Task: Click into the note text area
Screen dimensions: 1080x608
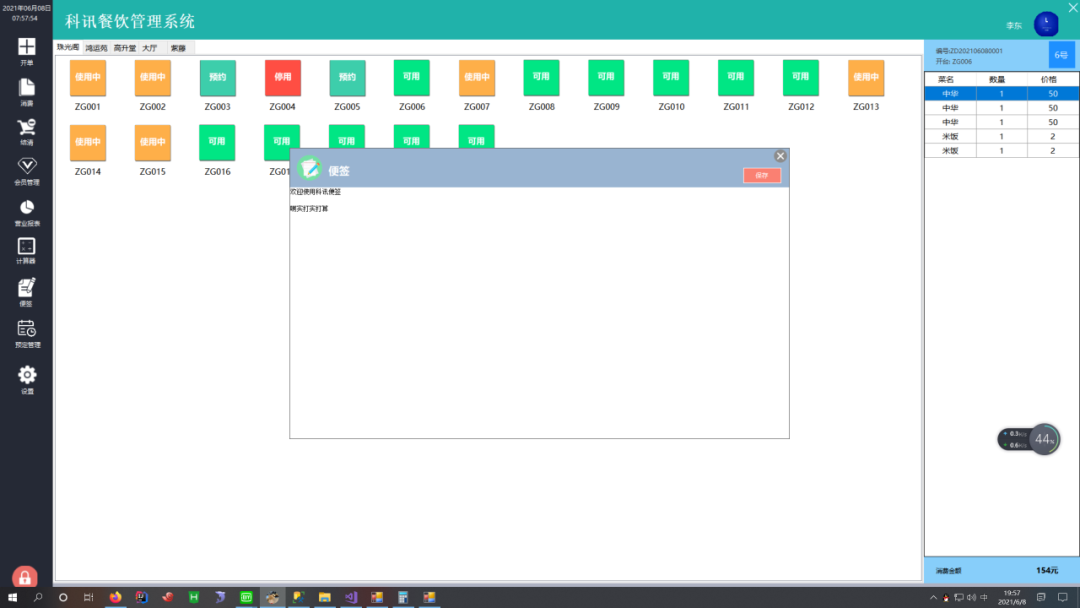Action: (539, 312)
